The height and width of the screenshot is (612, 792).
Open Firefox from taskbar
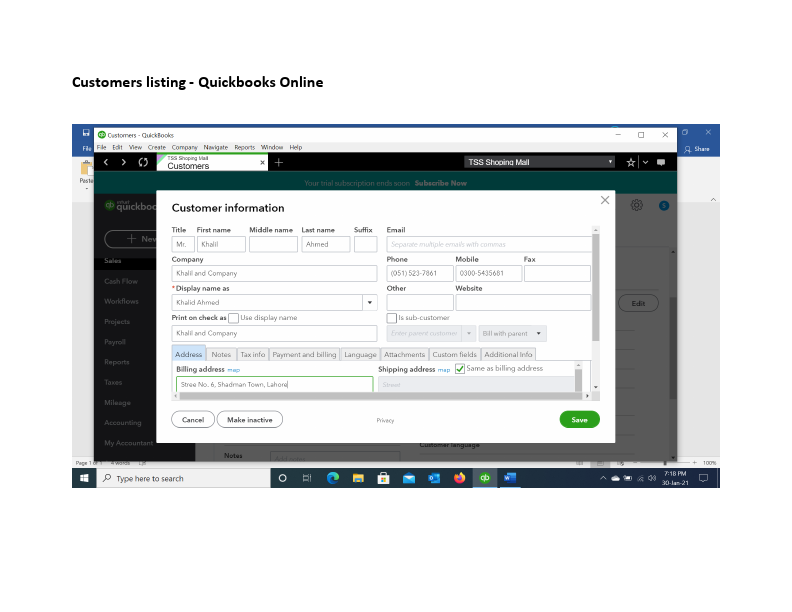(x=459, y=478)
